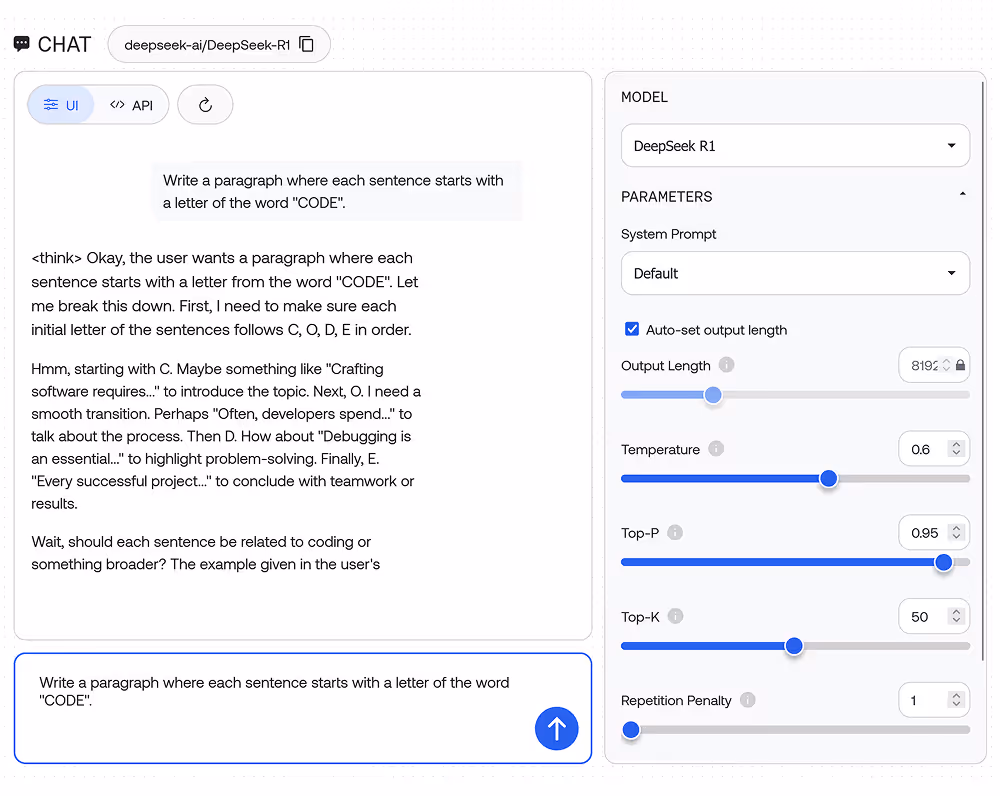Click the chat bubble icon beside CHAT
The image size is (1000, 796).
(x=22, y=44)
